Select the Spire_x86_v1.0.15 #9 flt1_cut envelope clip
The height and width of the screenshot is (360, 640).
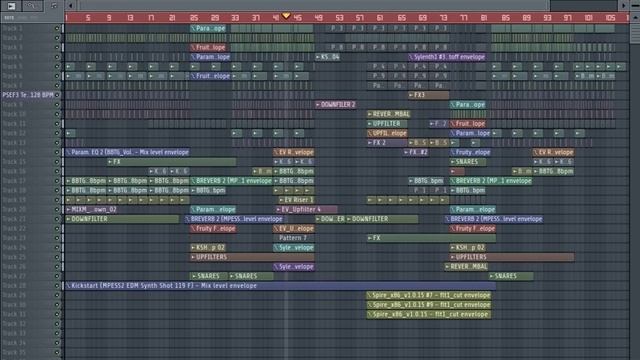coord(429,305)
